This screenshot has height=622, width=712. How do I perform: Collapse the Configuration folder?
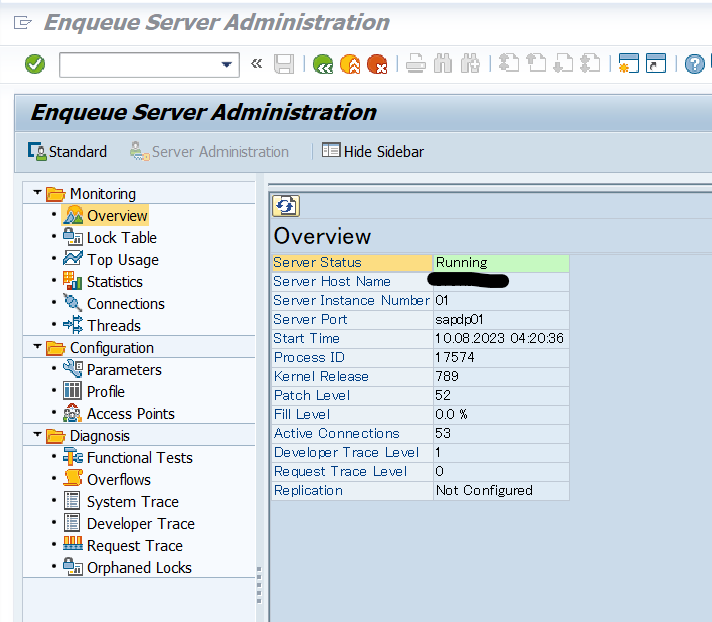click(38, 347)
